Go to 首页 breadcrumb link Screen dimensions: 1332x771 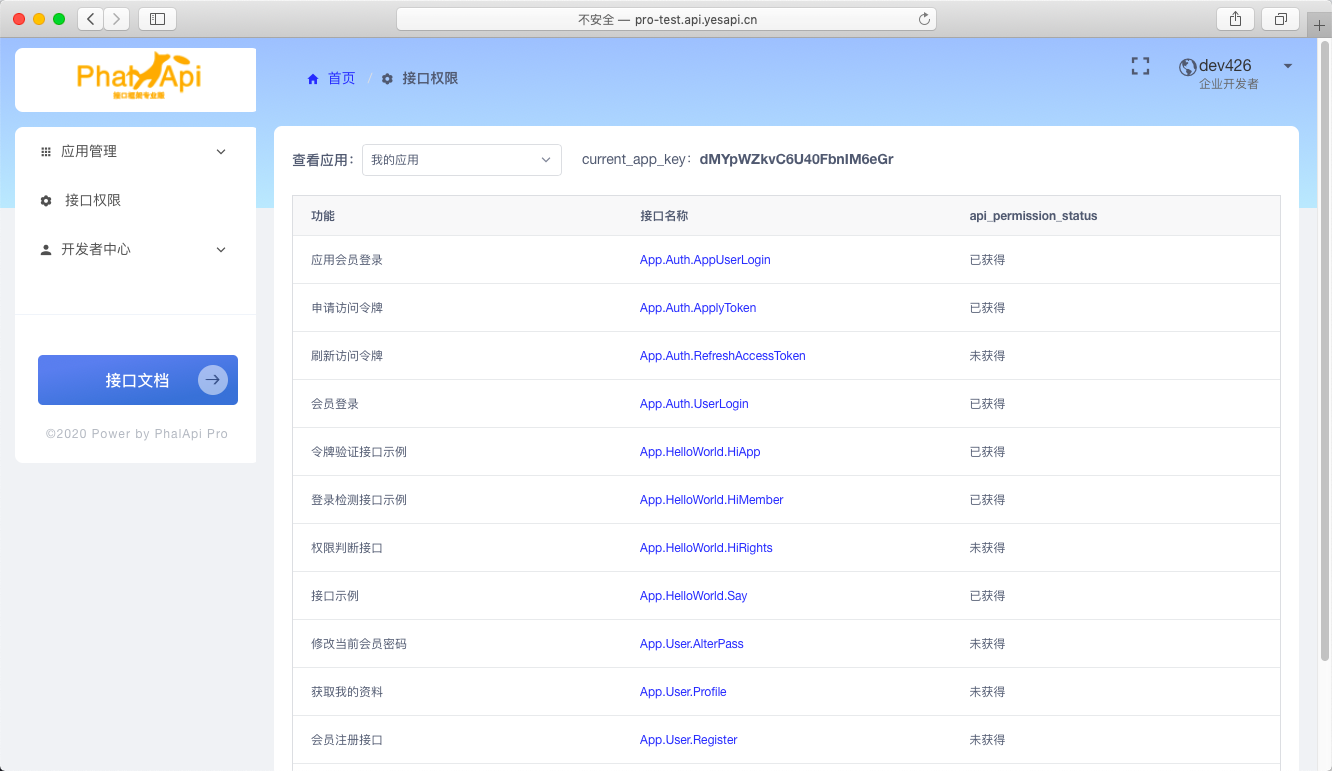(341, 79)
